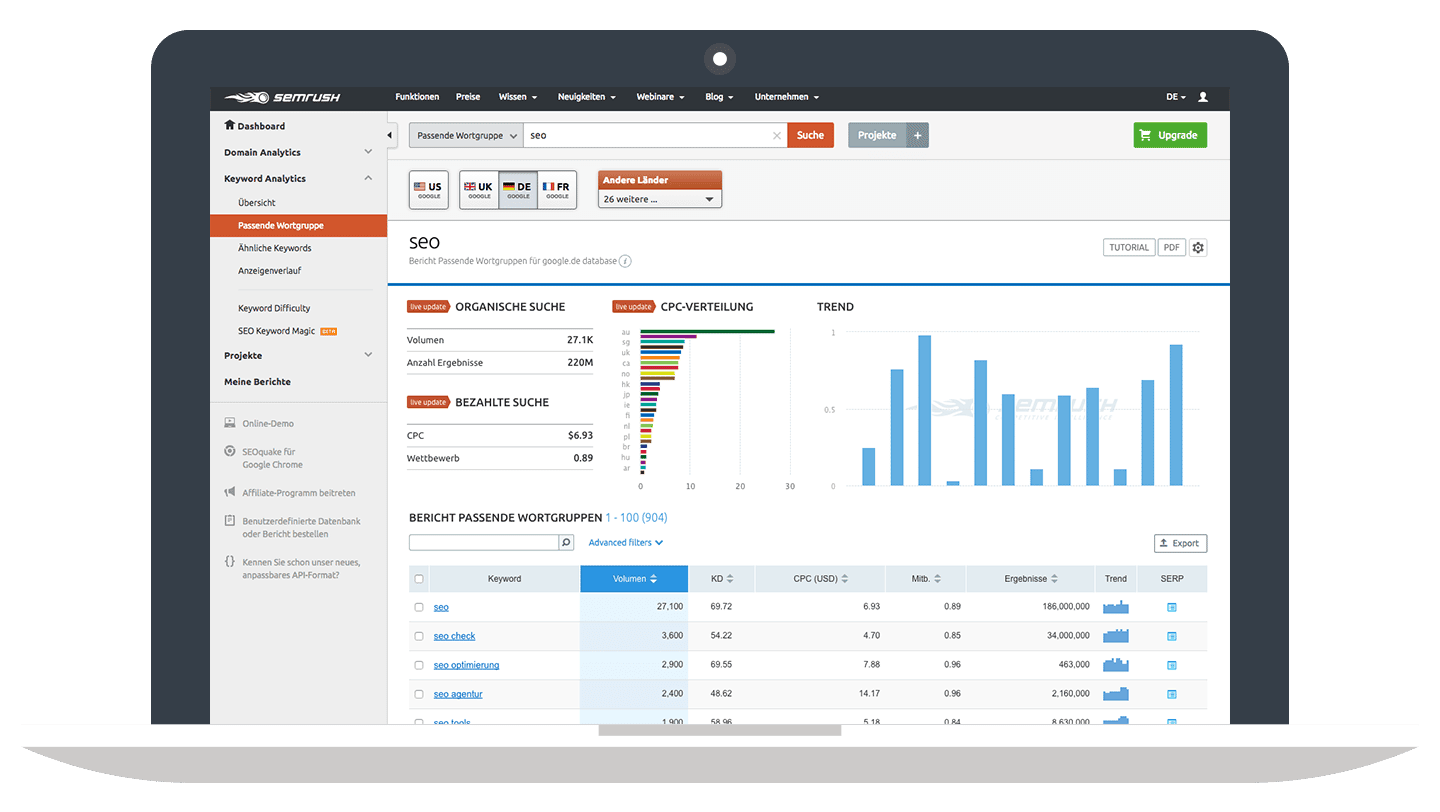
Task: Click trend chart for seo row
Action: pyautogui.click(x=1115, y=607)
